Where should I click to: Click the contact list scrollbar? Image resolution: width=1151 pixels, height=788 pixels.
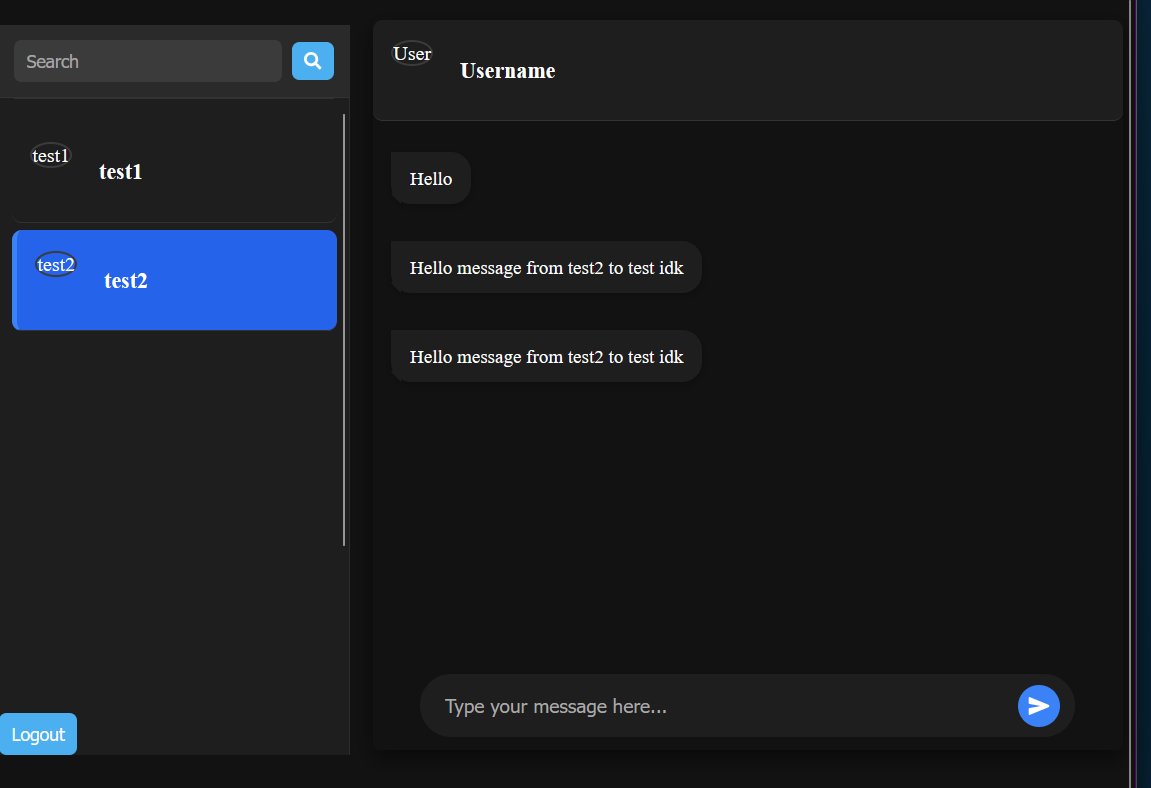point(344,330)
